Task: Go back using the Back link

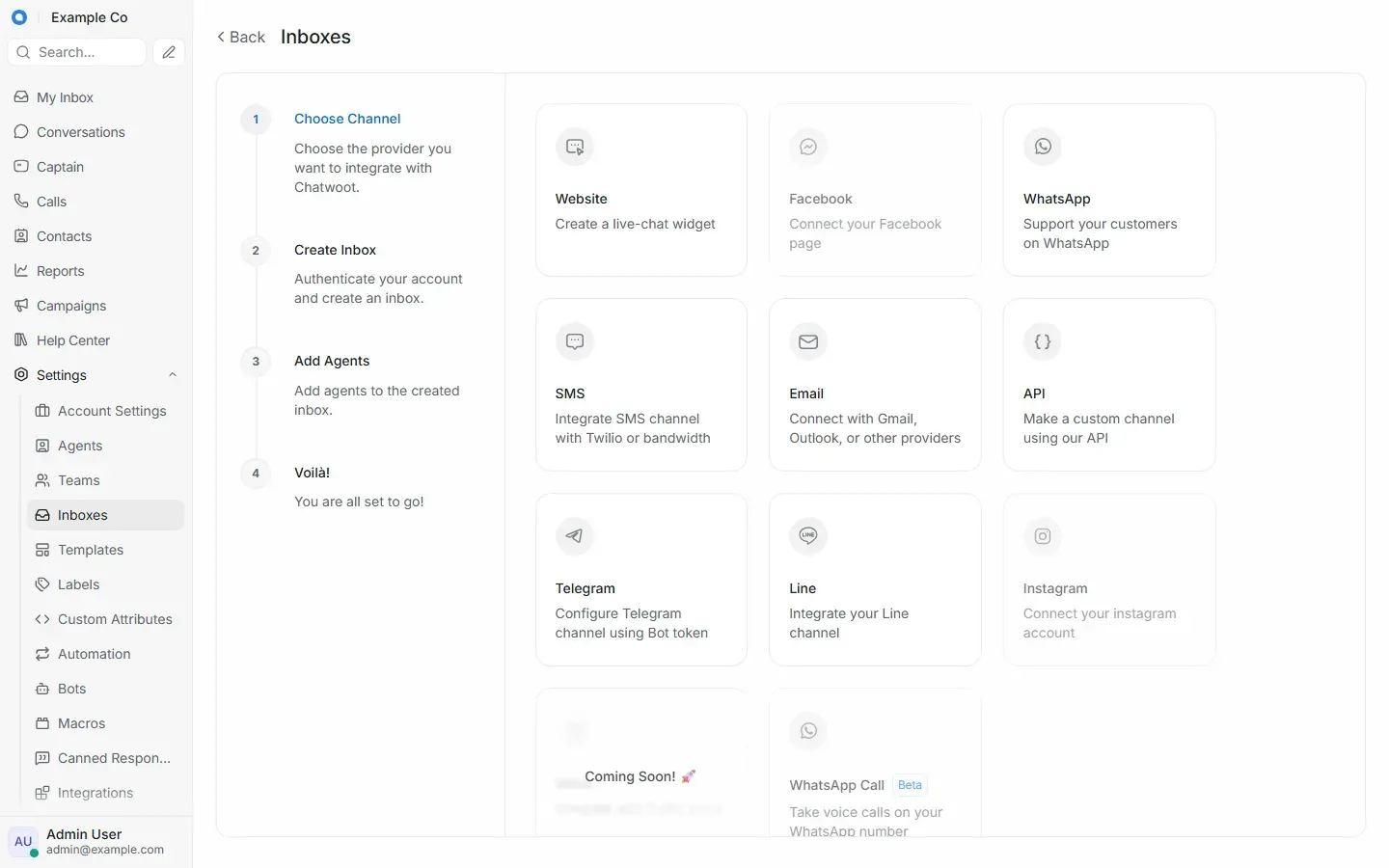Action: click(x=241, y=37)
